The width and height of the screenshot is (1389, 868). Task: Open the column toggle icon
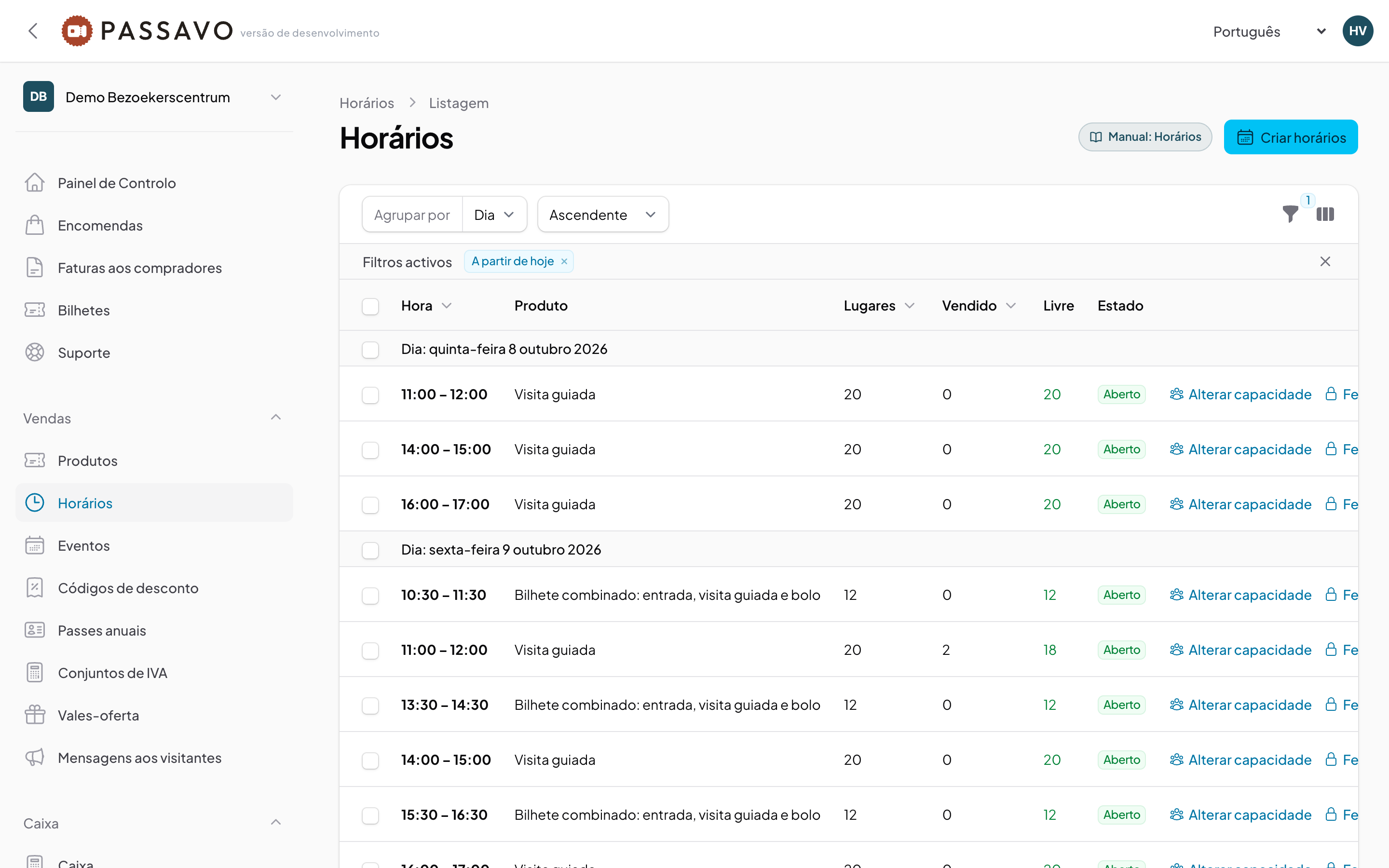(x=1325, y=214)
